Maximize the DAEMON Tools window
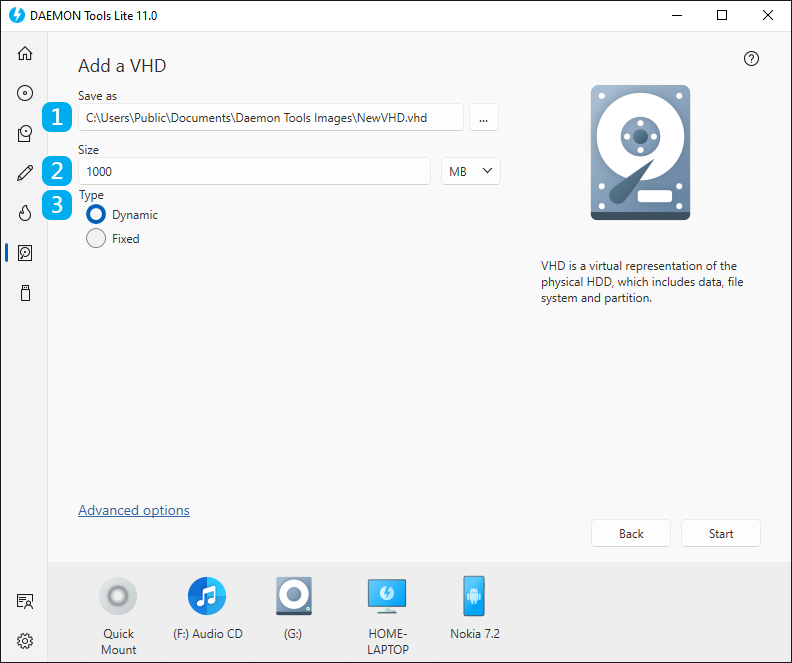792x663 pixels. (x=722, y=15)
